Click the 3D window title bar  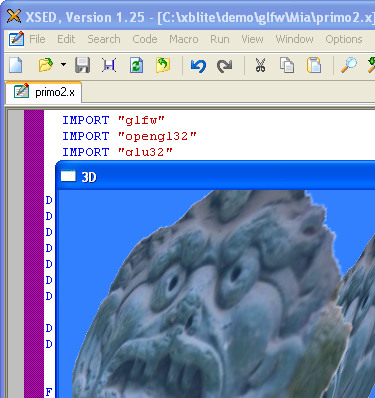point(215,176)
